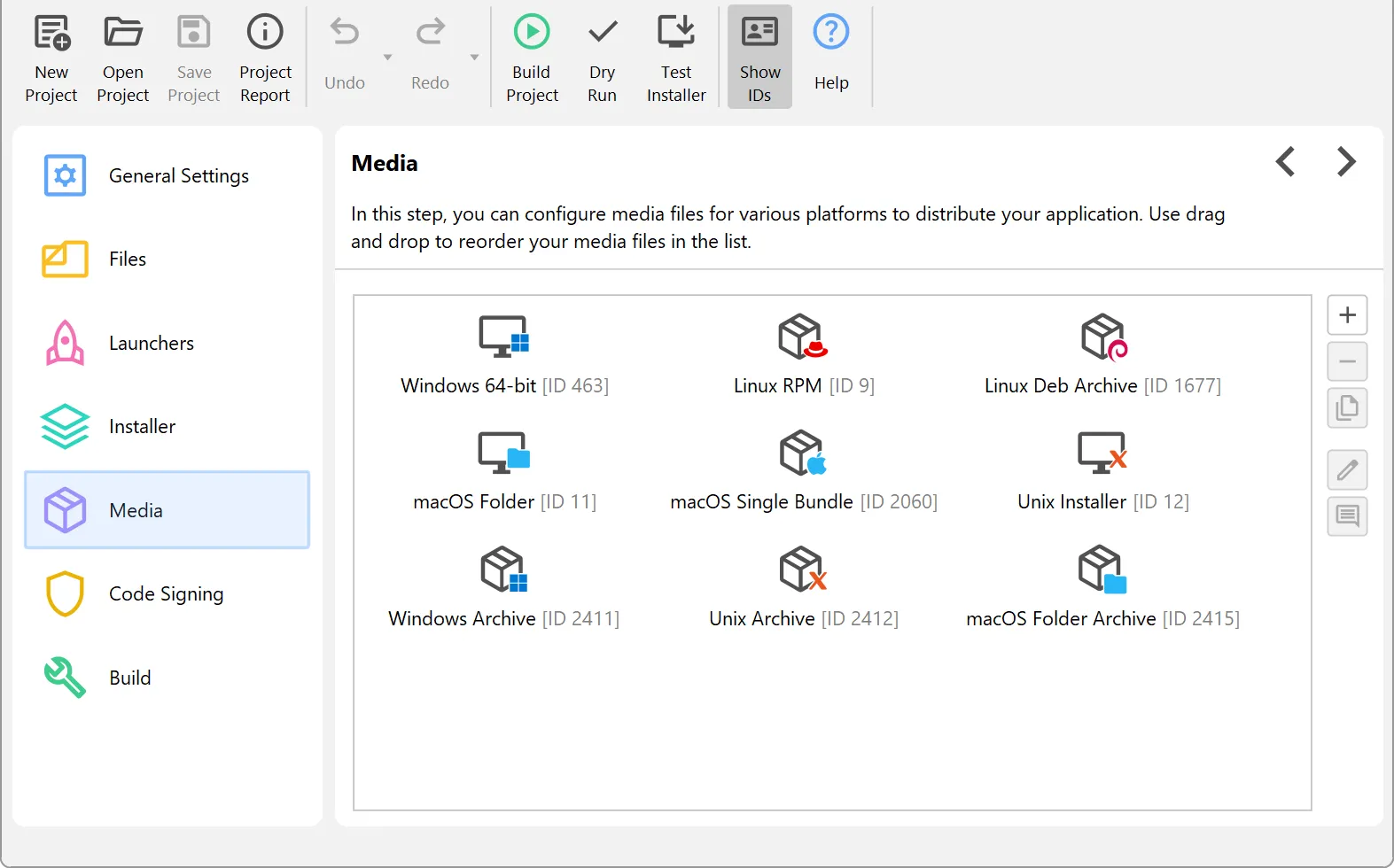
Task: Click the 'macOS Folder [ID 11]' label
Action: 504,502
